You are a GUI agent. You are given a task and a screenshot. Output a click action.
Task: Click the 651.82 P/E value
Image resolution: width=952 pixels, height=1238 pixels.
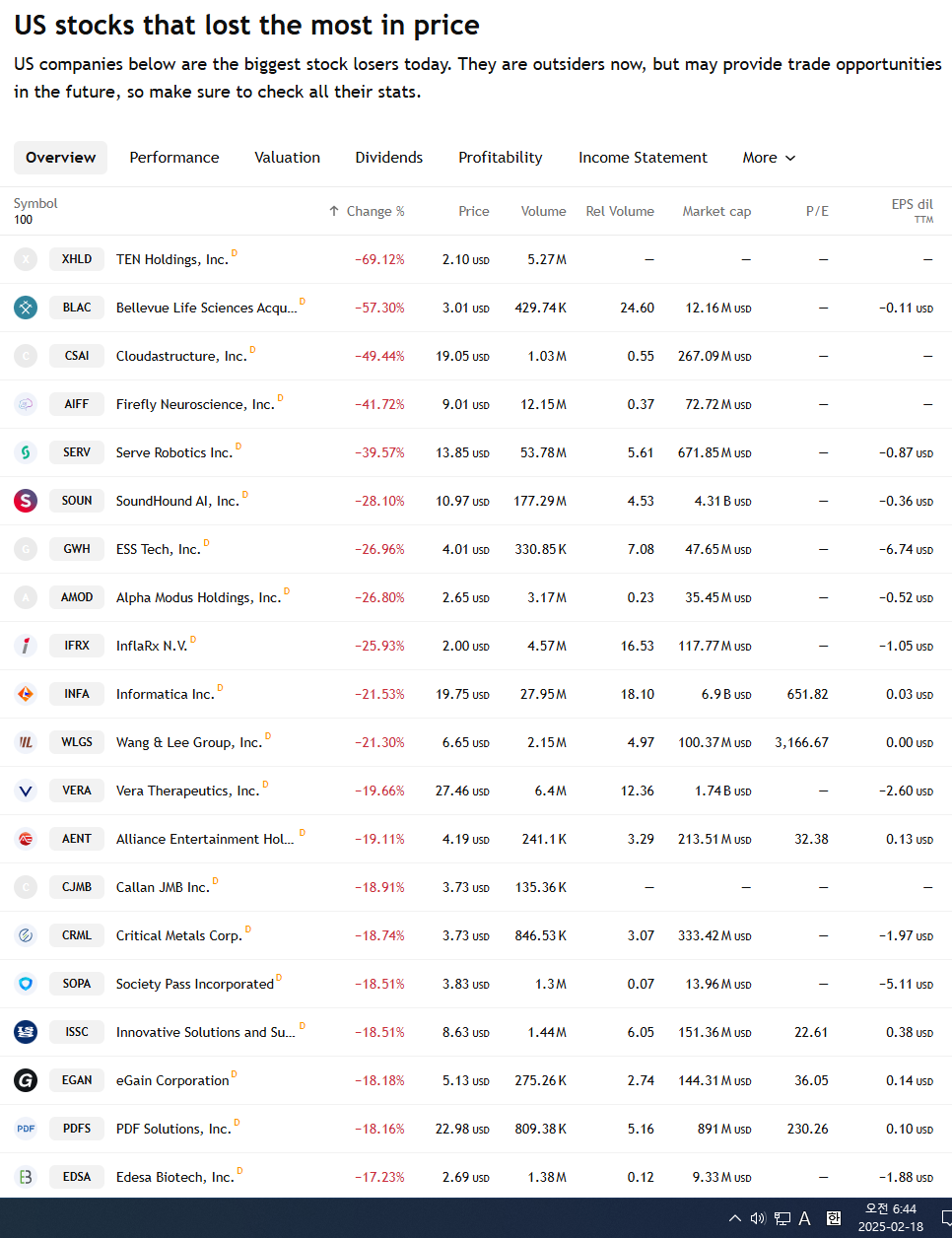coord(807,694)
